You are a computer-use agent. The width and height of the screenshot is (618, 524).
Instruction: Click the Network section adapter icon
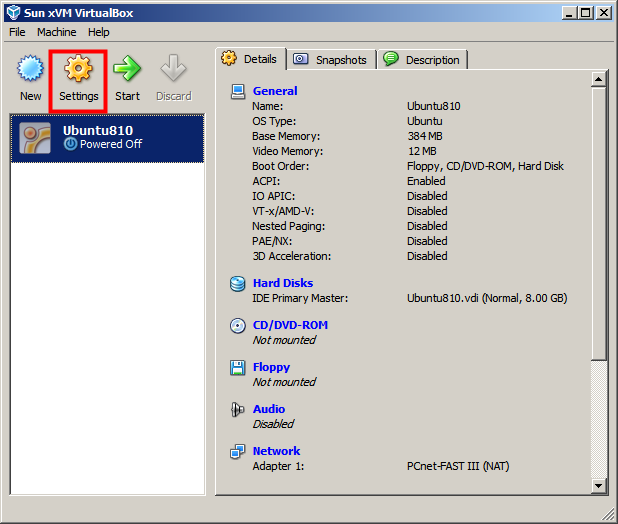(238, 452)
